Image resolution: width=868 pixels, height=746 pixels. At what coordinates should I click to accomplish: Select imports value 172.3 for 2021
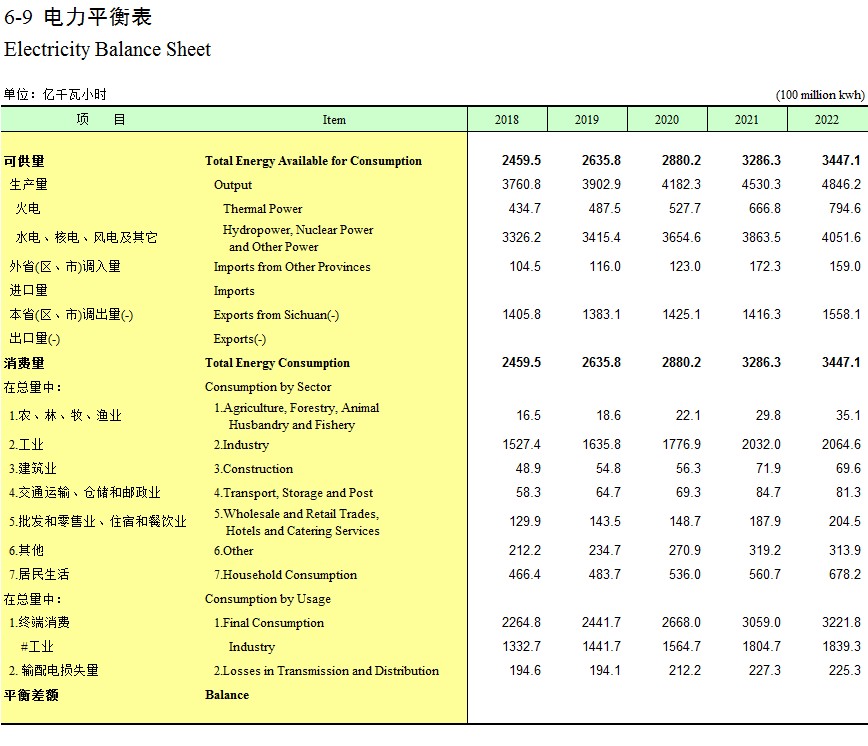tap(765, 266)
